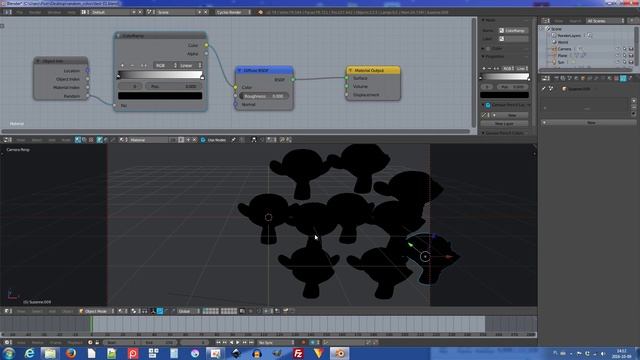
Task: Click the ColorRamp gradient bar on the node
Action: pos(160,75)
